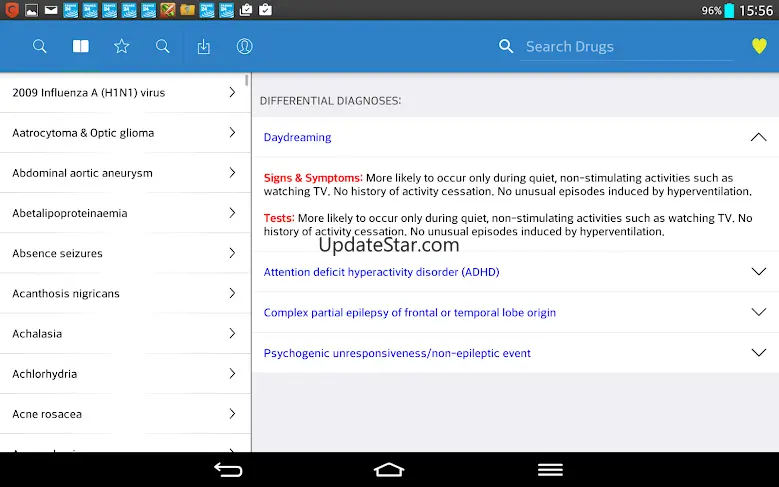Tap the arrow on the Achlorhydria row
This screenshot has height=487, width=779.
232,373
